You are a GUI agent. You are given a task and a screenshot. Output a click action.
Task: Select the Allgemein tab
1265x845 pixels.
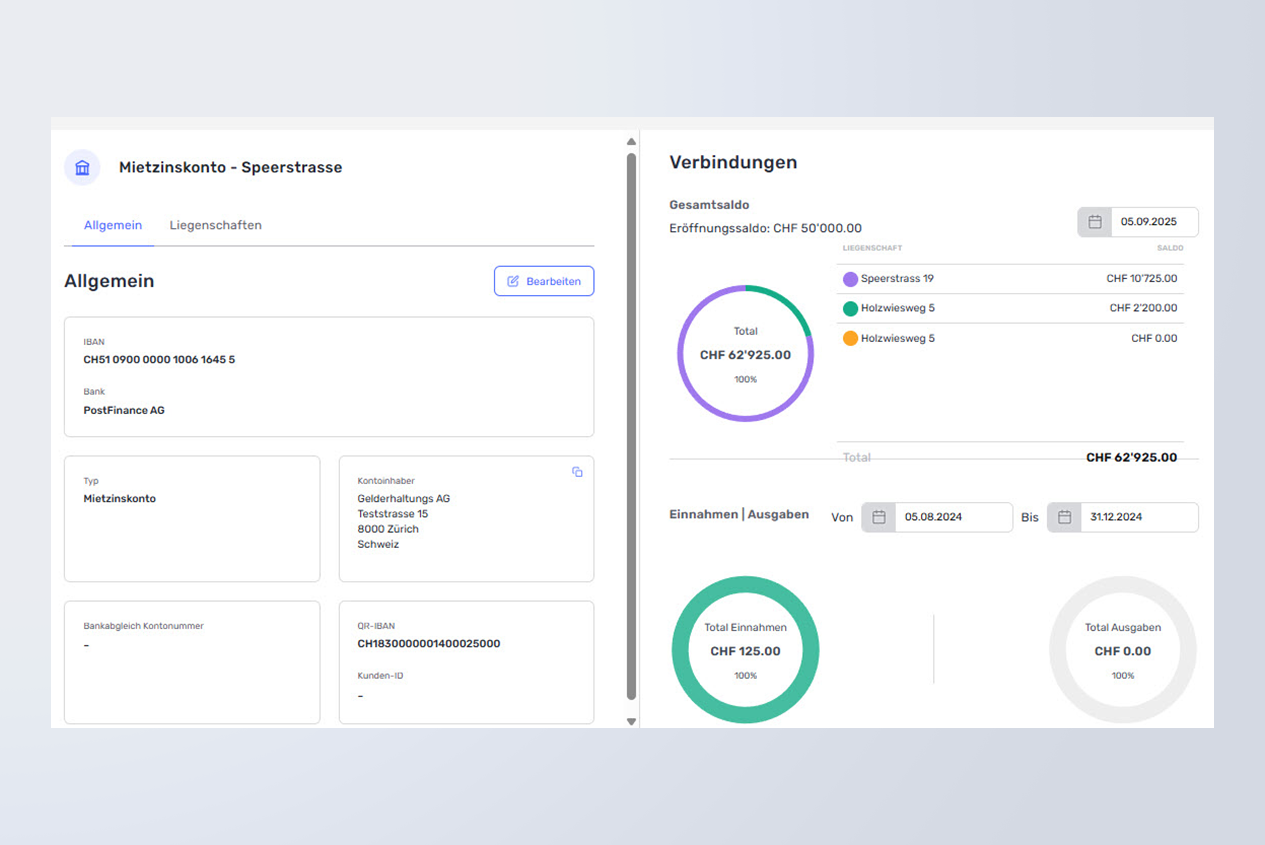[113, 225]
